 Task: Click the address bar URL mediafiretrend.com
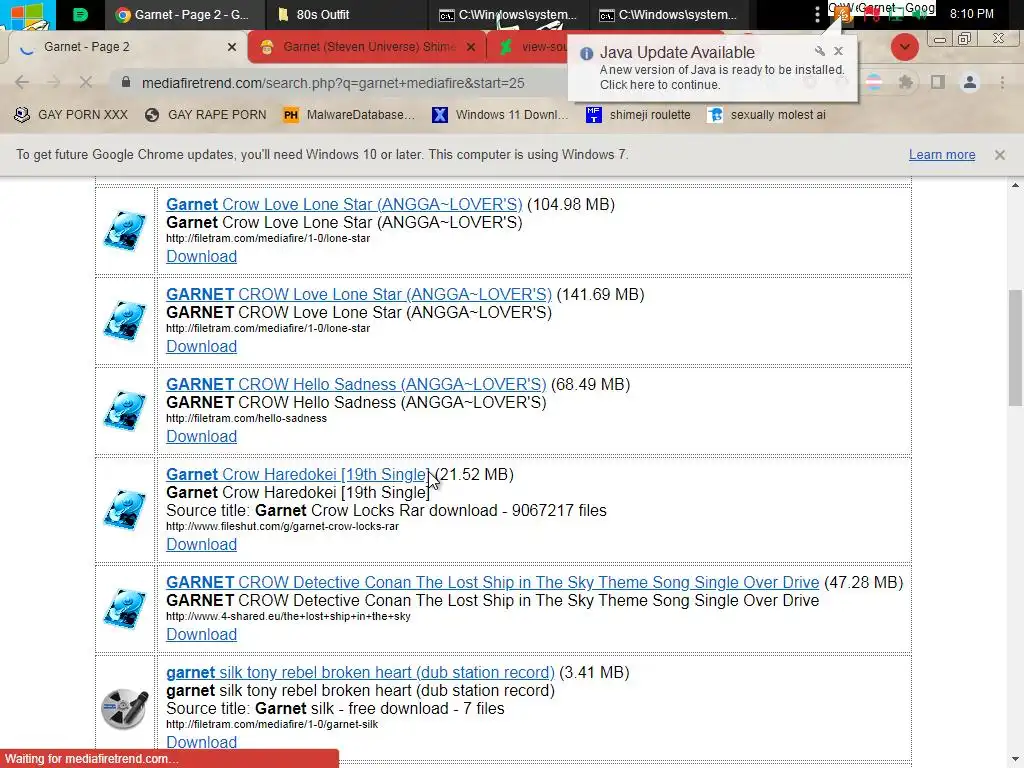point(333,83)
